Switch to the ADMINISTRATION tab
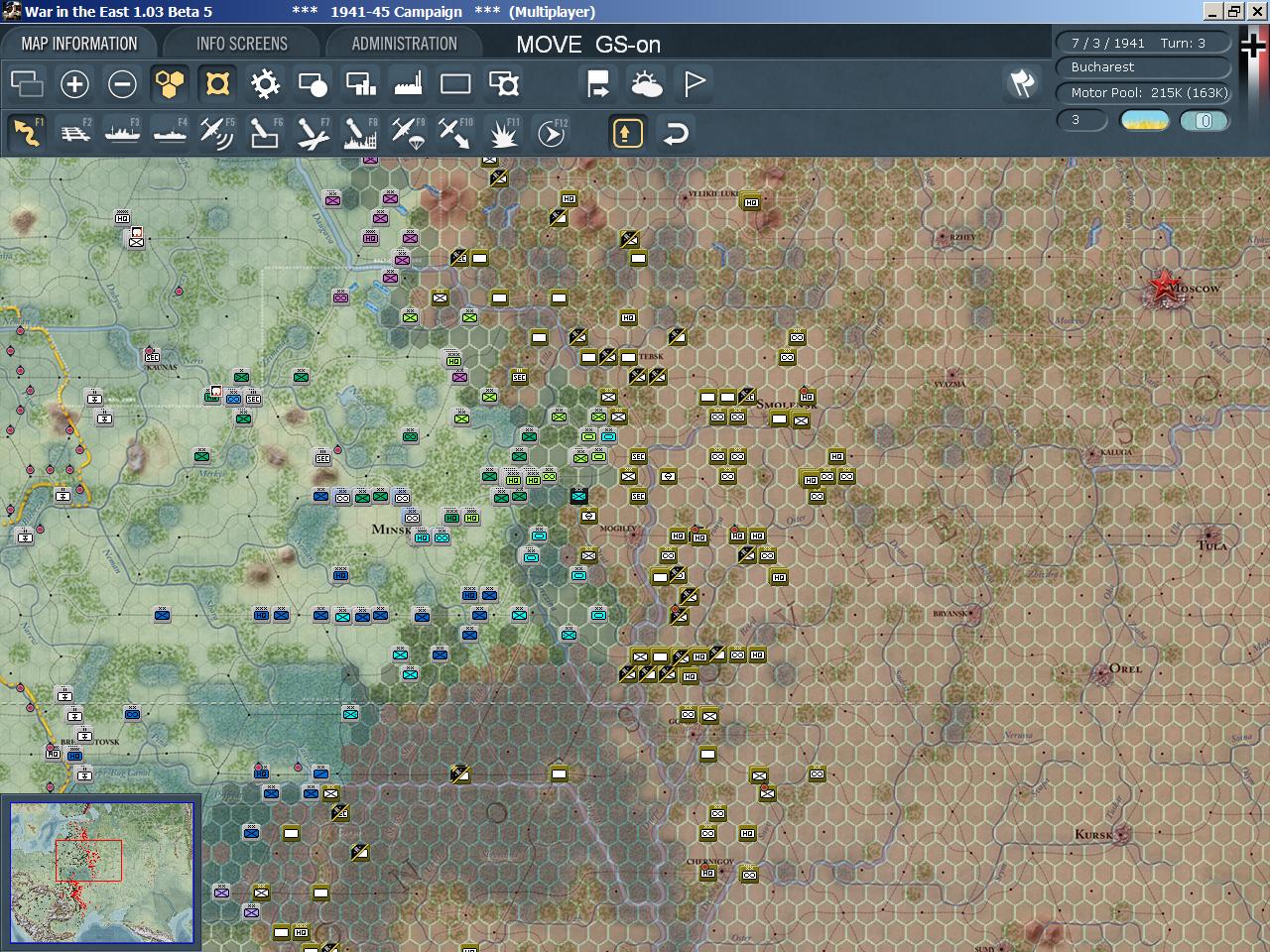The width and height of the screenshot is (1270, 952). (405, 44)
